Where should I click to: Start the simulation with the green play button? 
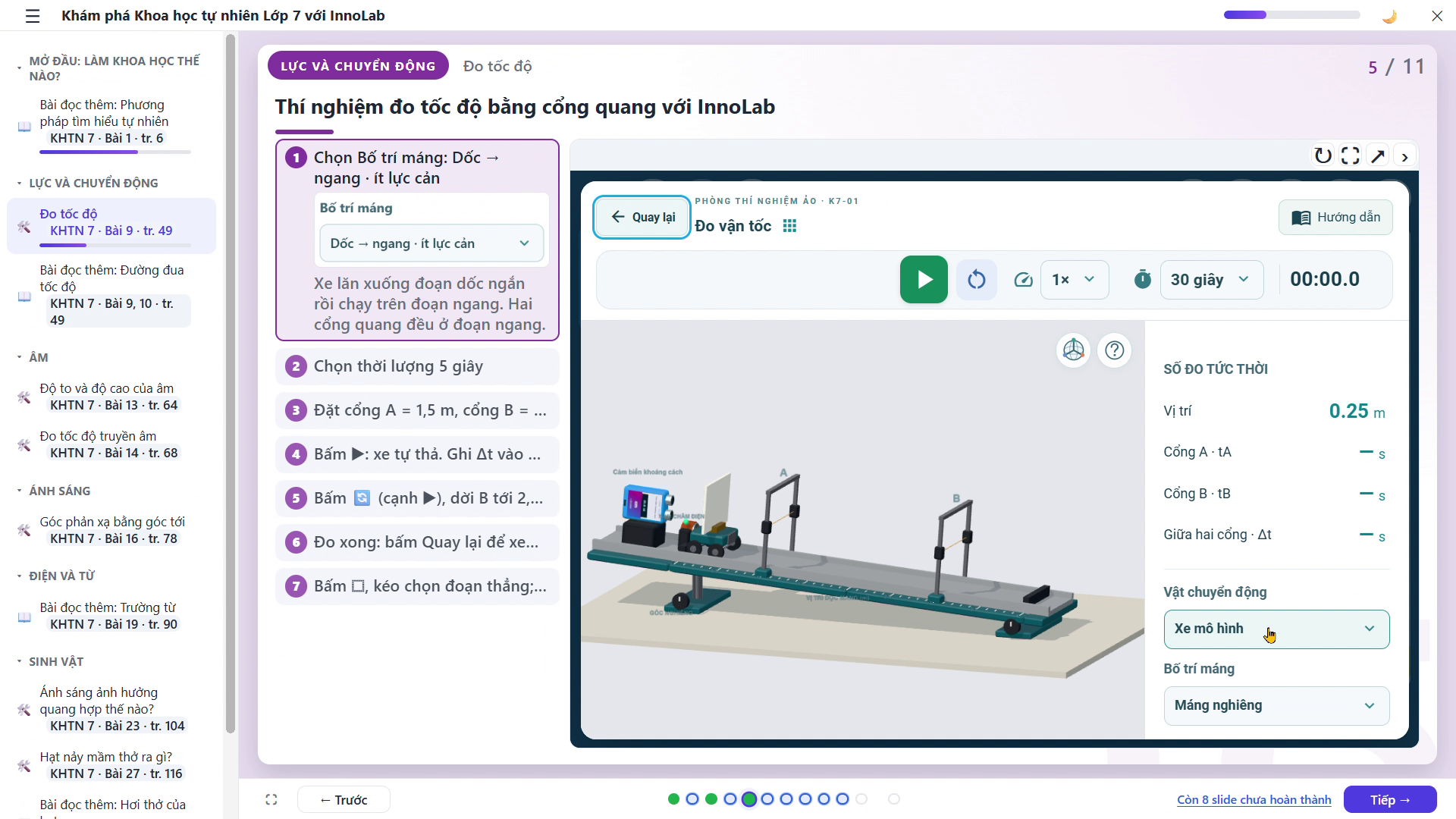tap(924, 279)
